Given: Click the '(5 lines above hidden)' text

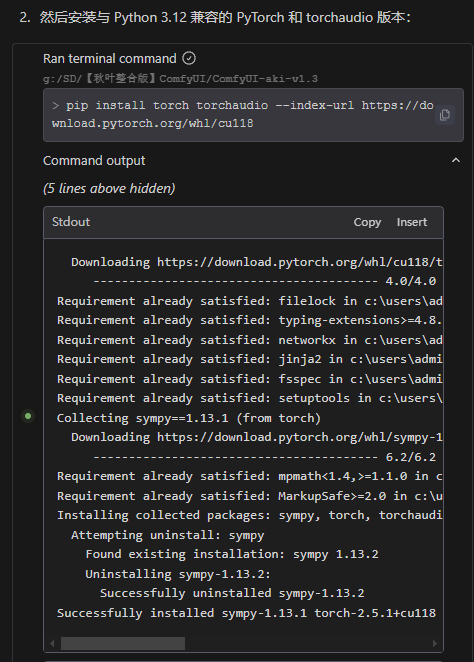Looking at the screenshot, I should click(109, 188).
